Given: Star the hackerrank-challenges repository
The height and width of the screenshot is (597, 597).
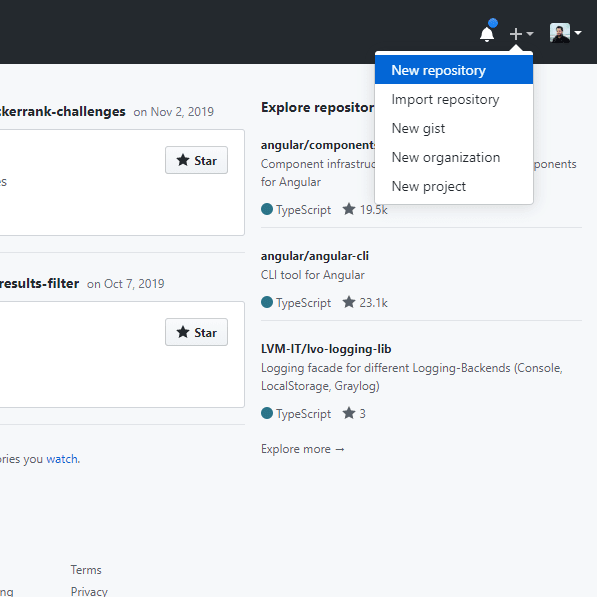Looking at the screenshot, I should [x=196, y=160].
